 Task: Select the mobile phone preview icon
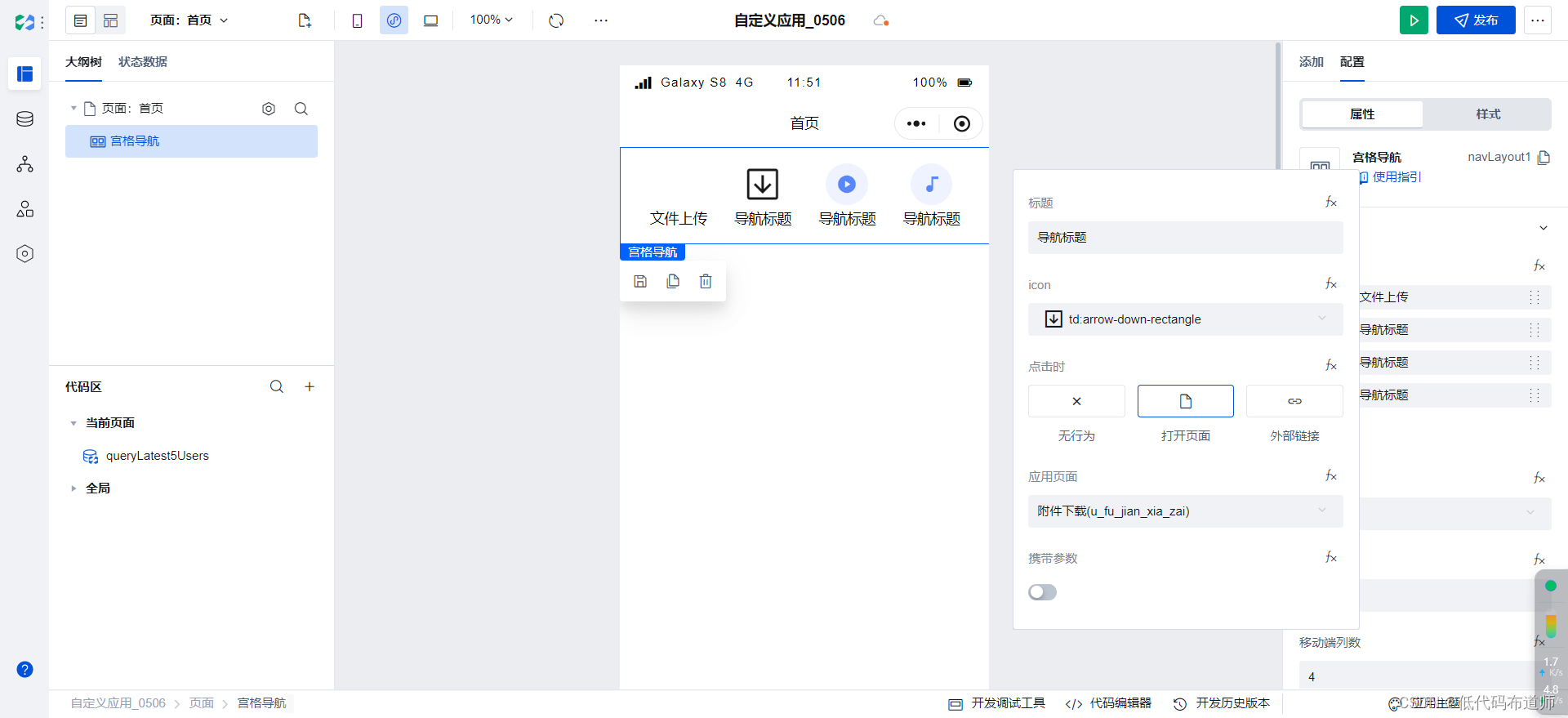pyautogui.click(x=357, y=20)
